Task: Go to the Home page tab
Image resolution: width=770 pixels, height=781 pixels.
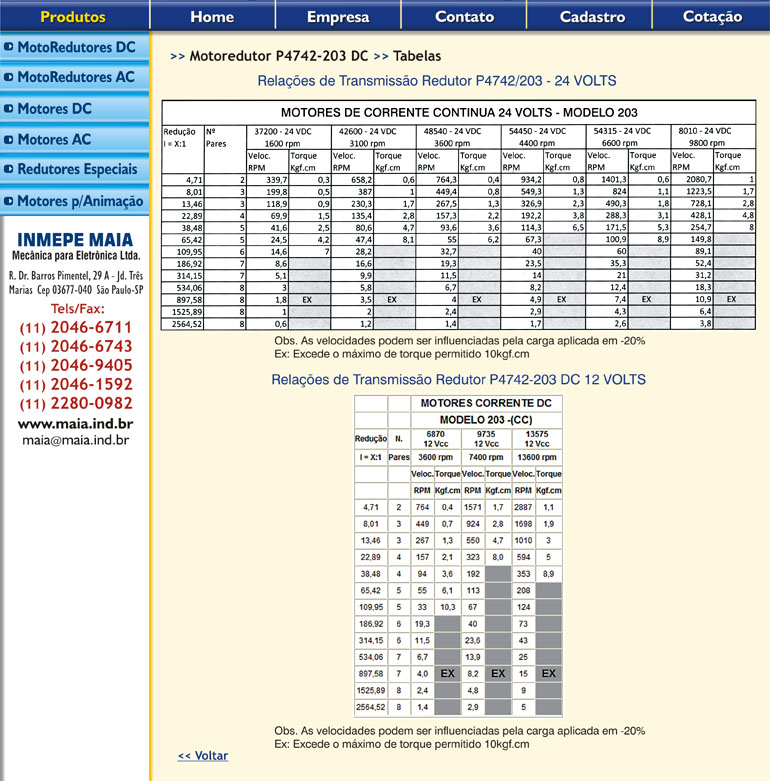Action: (212, 17)
